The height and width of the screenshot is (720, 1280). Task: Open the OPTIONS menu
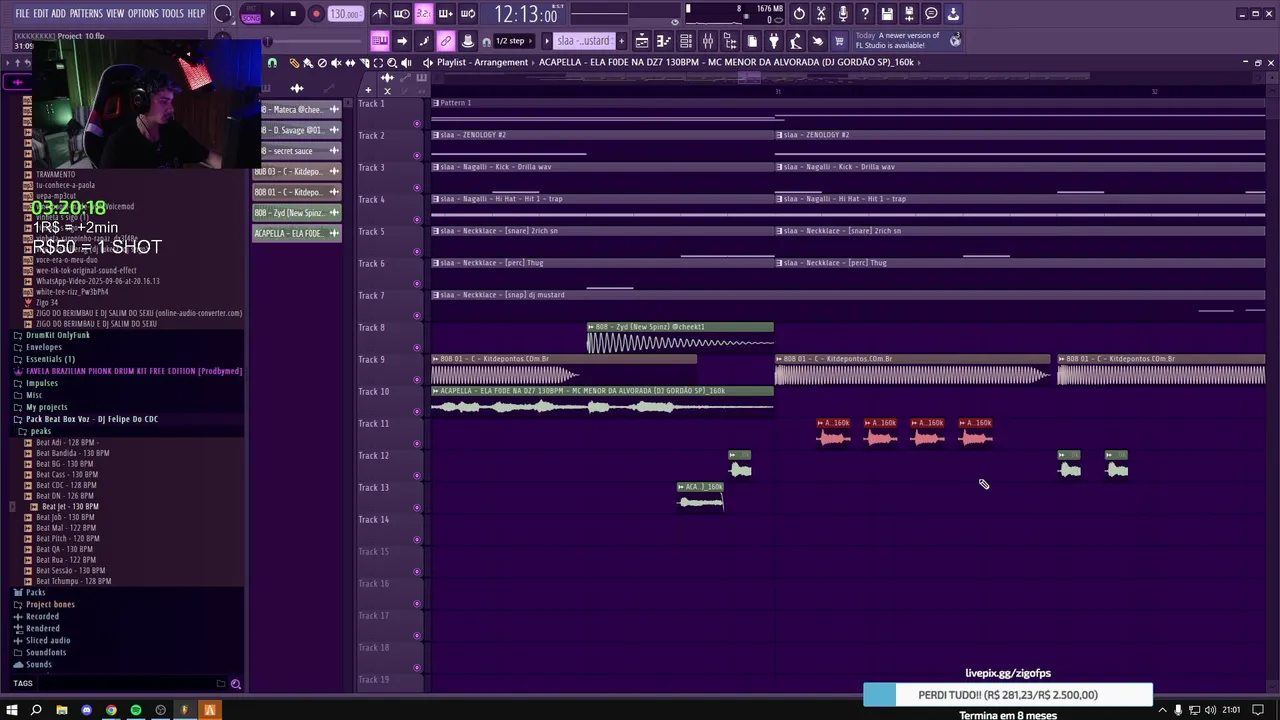coord(143,14)
